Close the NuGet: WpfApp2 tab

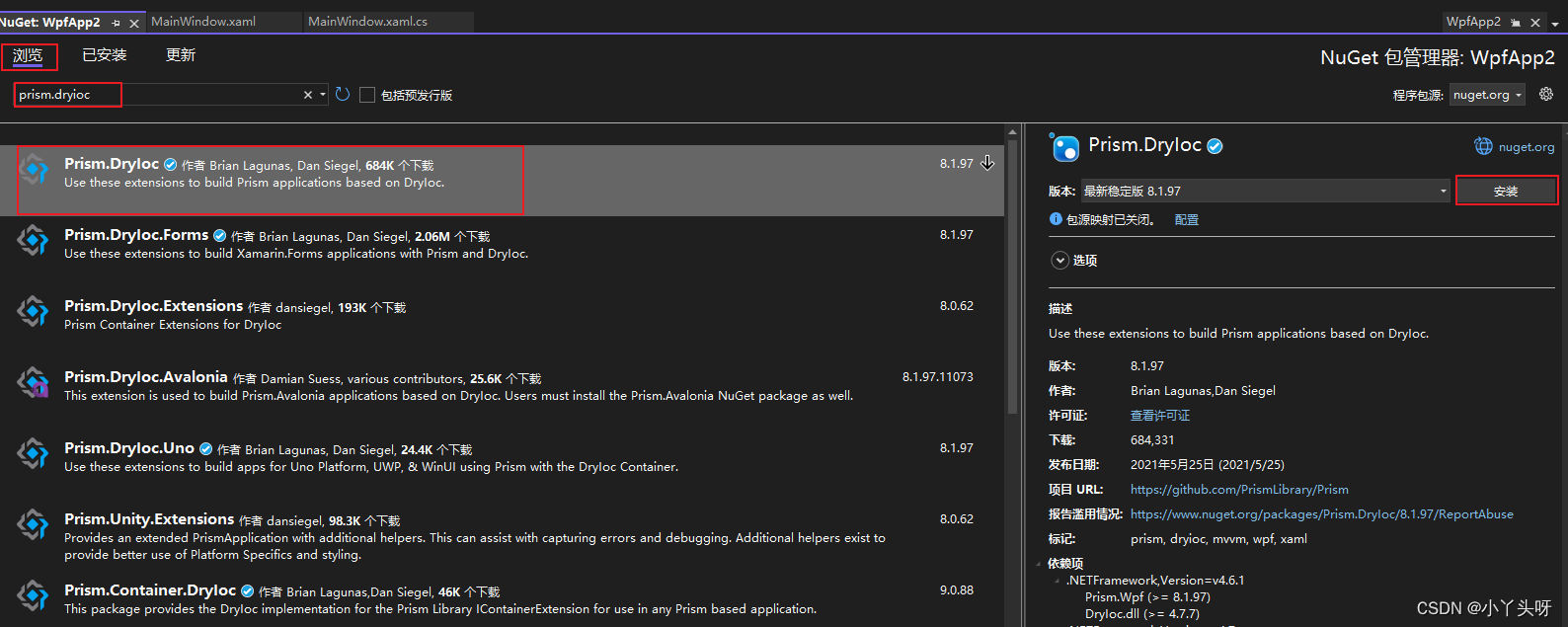[x=134, y=23]
